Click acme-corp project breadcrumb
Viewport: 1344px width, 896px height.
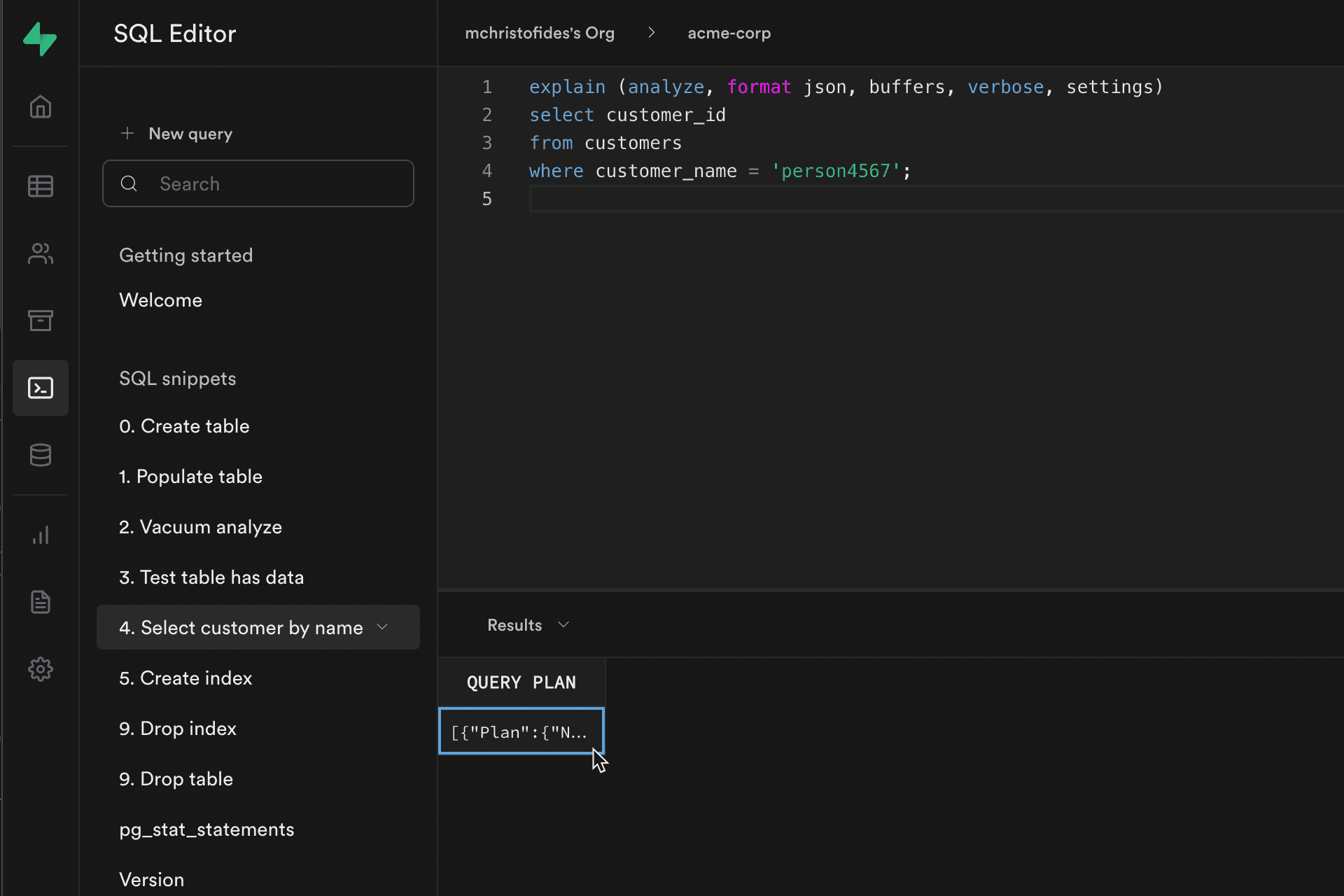(729, 33)
